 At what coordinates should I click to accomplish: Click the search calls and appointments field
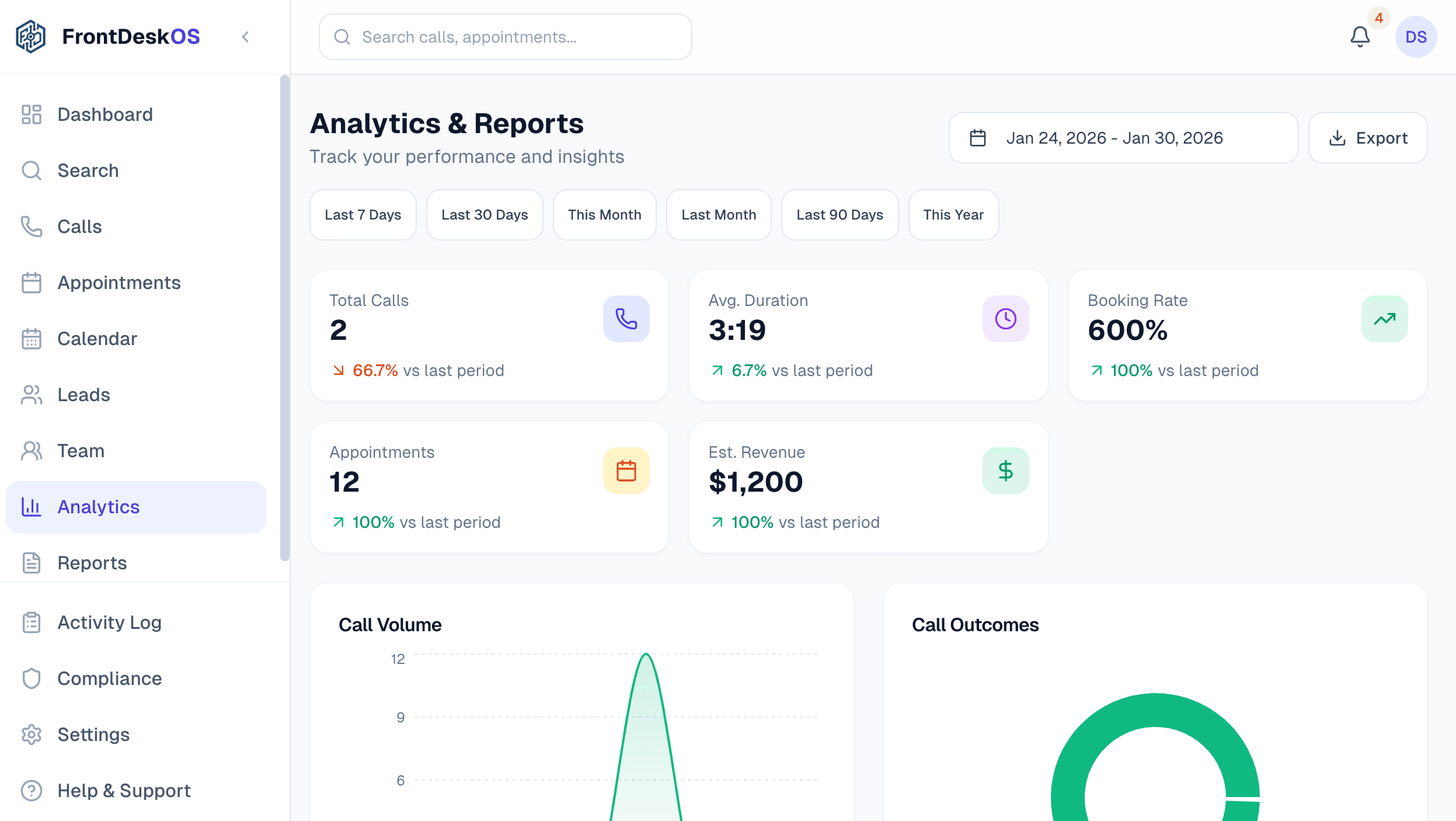coord(504,37)
